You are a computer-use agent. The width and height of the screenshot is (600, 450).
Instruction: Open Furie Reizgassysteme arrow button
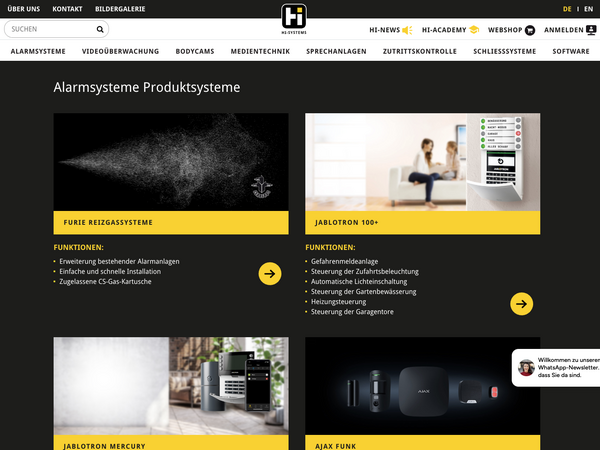270,274
